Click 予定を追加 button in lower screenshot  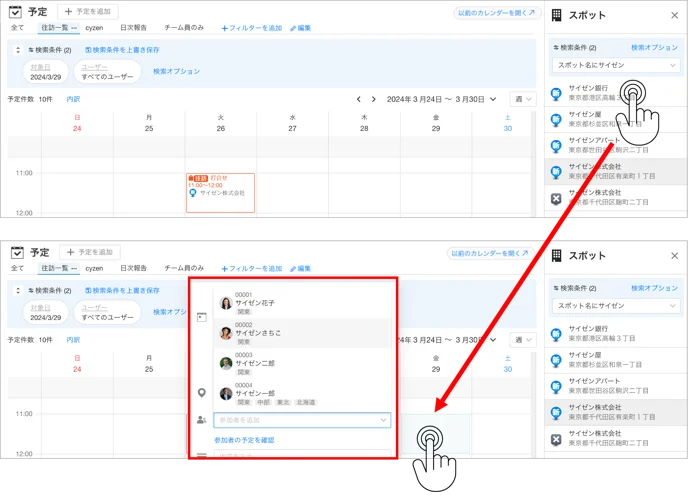tap(90, 252)
